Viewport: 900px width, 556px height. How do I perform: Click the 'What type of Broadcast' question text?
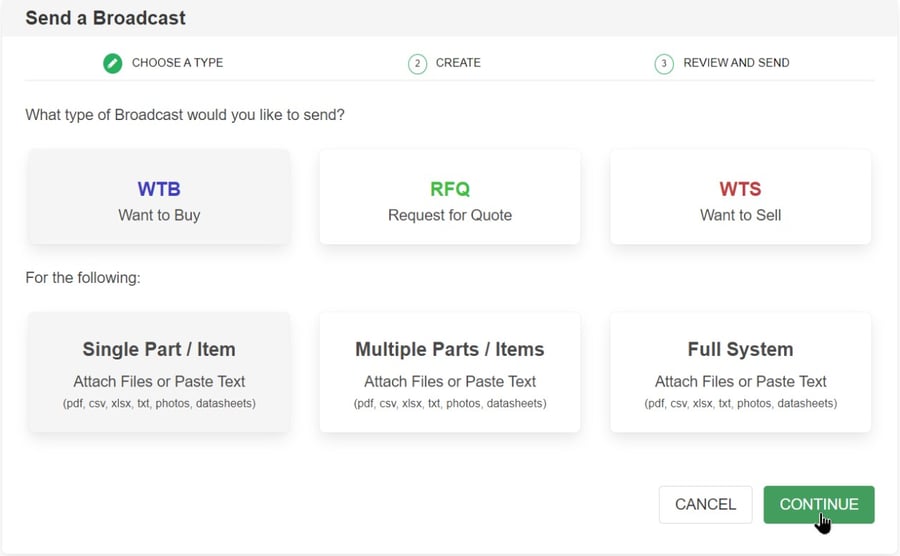click(x=185, y=115)
